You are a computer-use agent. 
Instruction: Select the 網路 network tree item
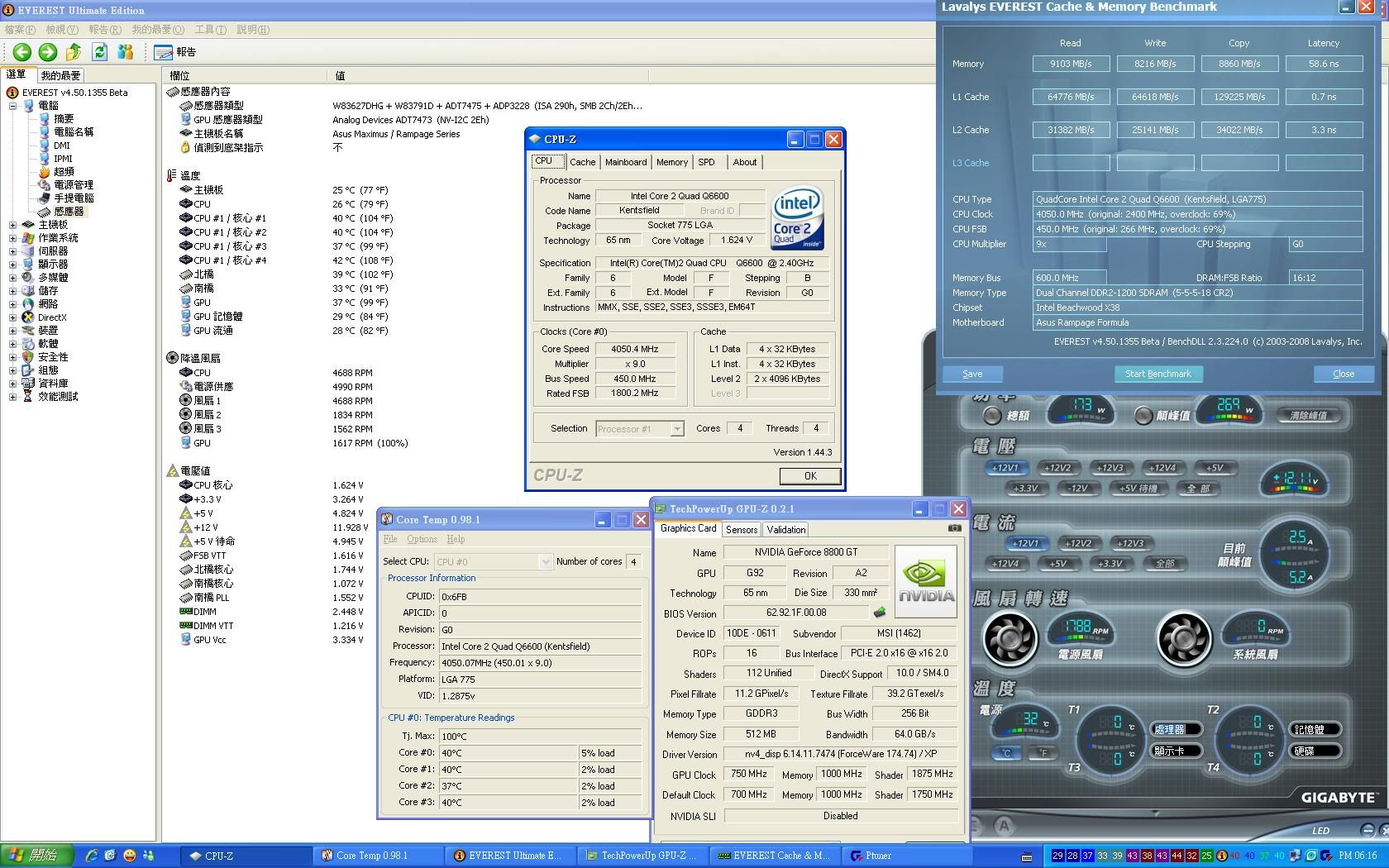click(41, 304)
